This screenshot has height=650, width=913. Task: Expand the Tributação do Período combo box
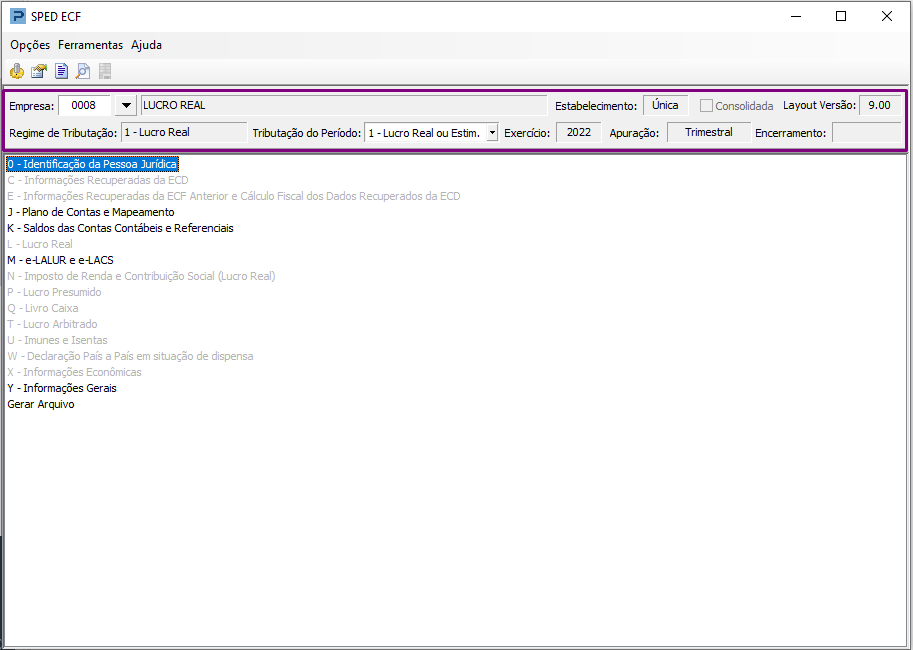click(493, 133)
